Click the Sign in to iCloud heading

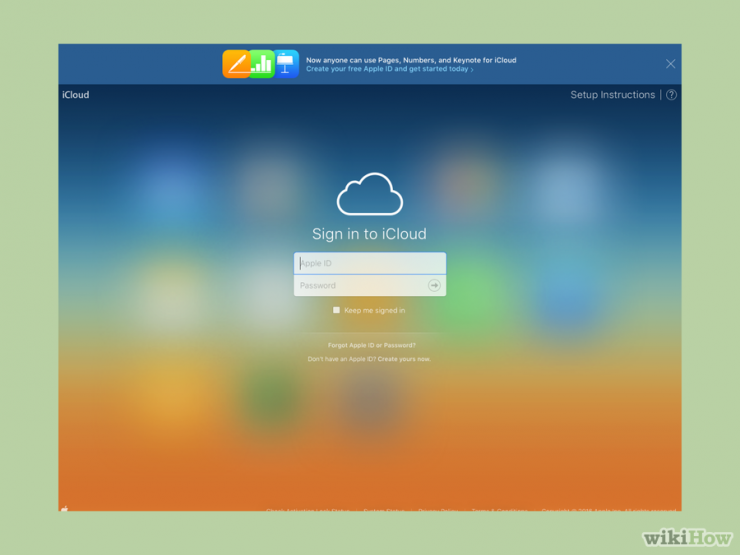tap(369, 234)
